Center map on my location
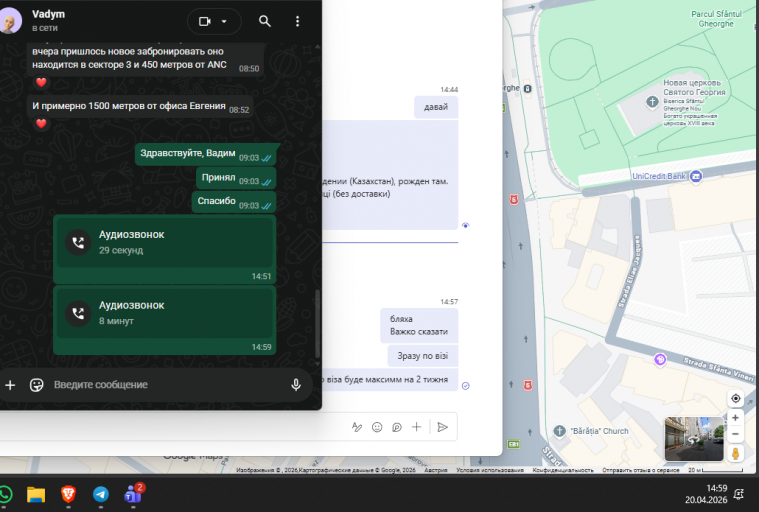The height and width of the screenshot is (512, 759). click(x=736, y=399)
